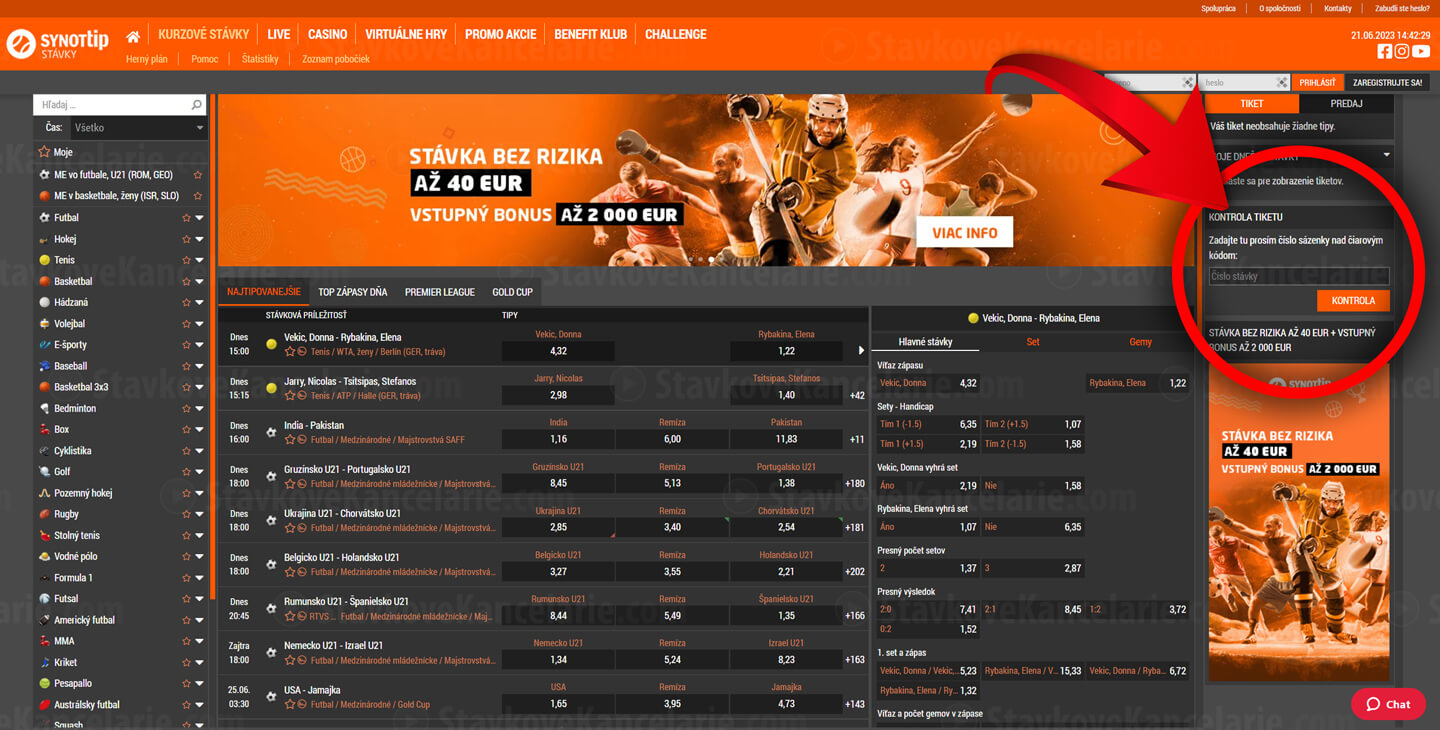This screenshot has height=730, width=1440.
Task: Follow the Zabudli ste heslo link
Action: [x=1402, y=9]
